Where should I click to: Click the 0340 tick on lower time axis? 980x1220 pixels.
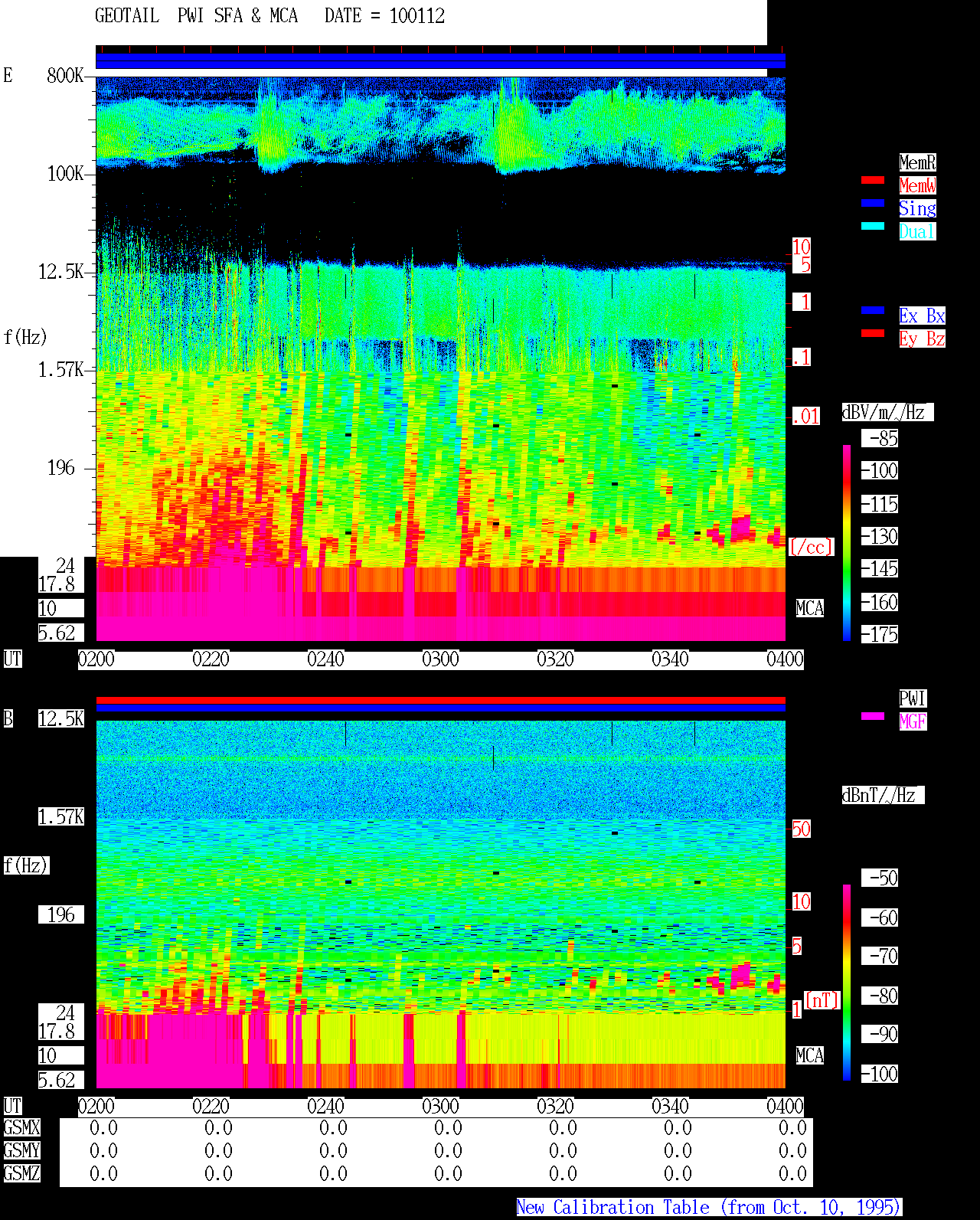pos(670,1107)
